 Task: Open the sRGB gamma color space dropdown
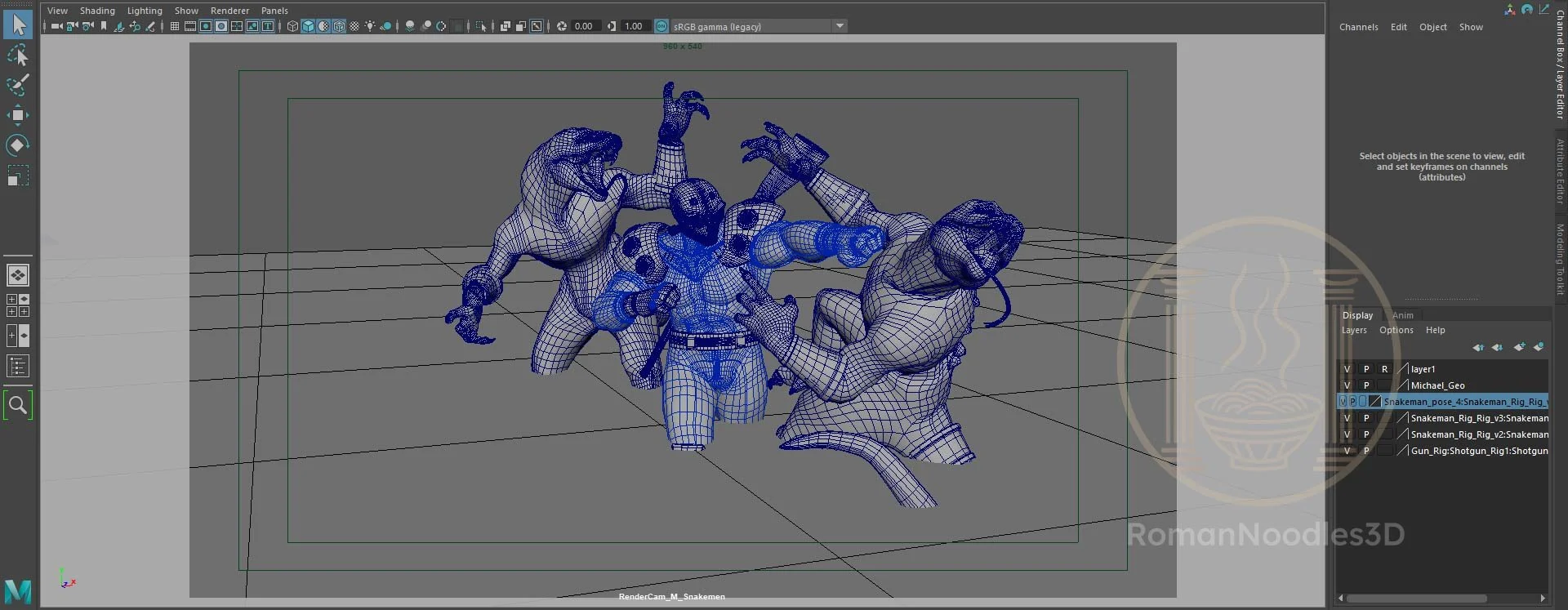point(839,26)
